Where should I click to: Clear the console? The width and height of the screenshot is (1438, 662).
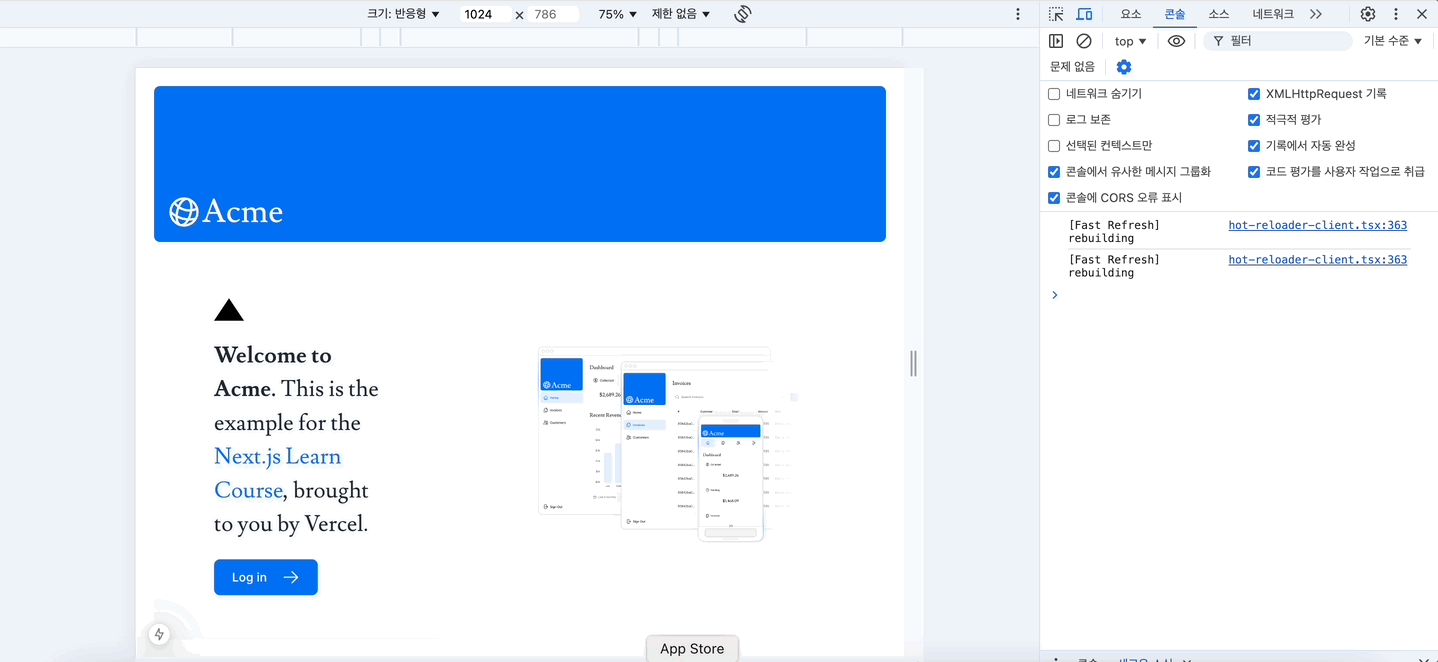click(x=1084, y=41)
